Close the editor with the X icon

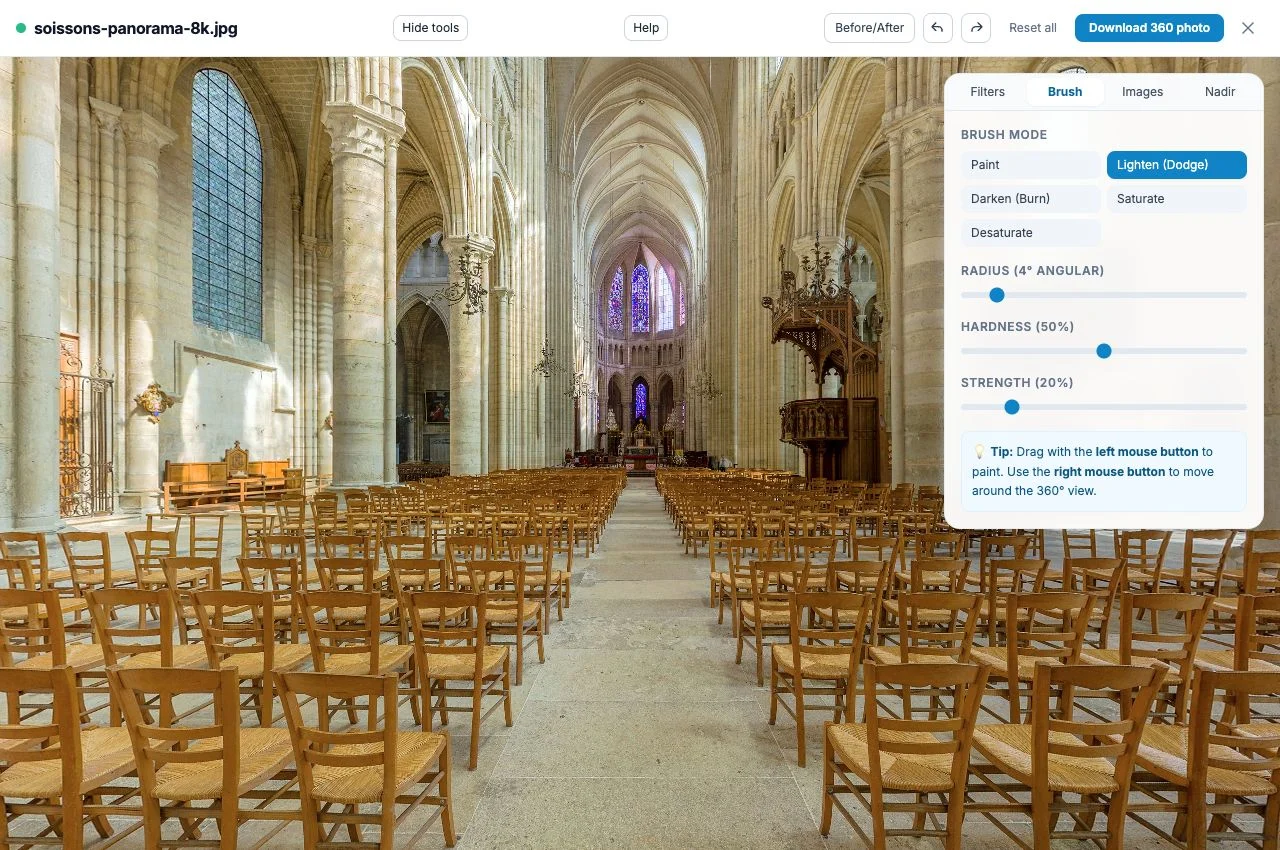point(1248,28)
